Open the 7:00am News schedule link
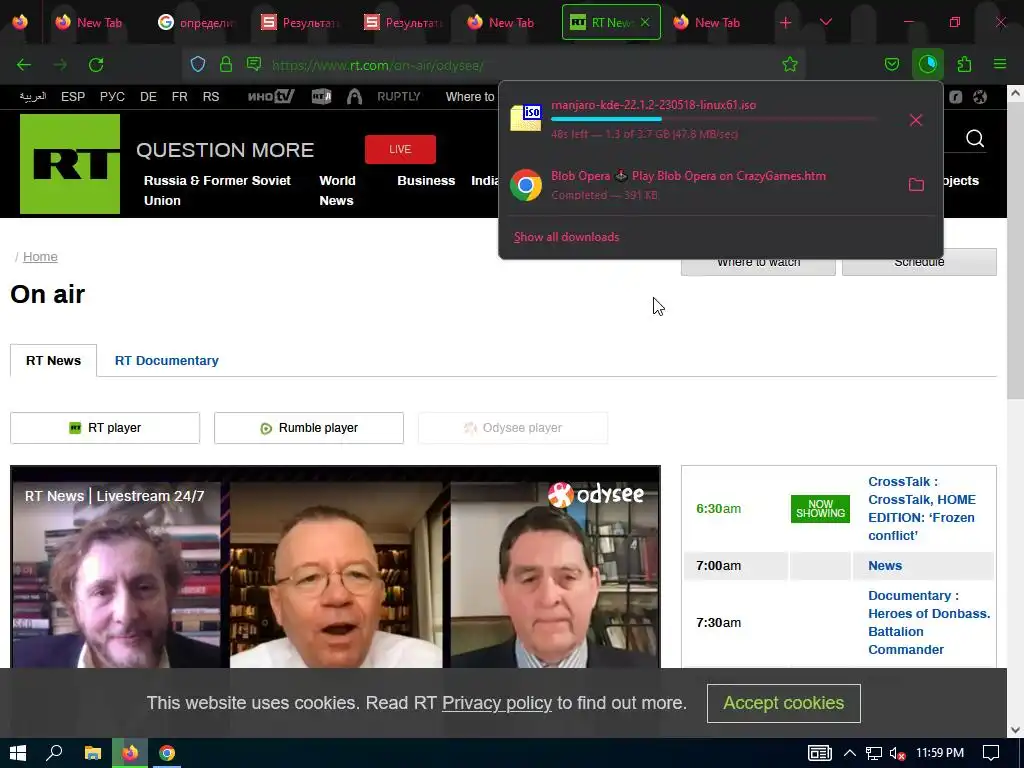The height and width of the screenshot is (768, 1024). coord(885,566)
